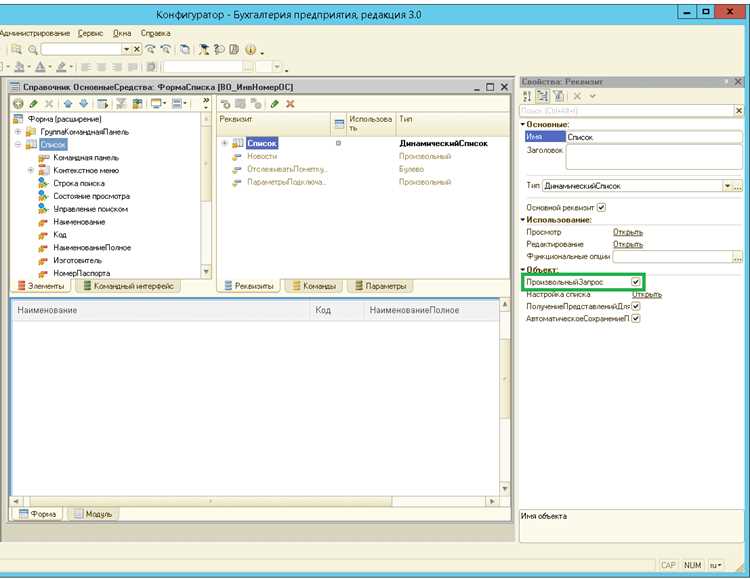Click the Имя input field
This screenshot has width=750, height=579.
point(654,137)
